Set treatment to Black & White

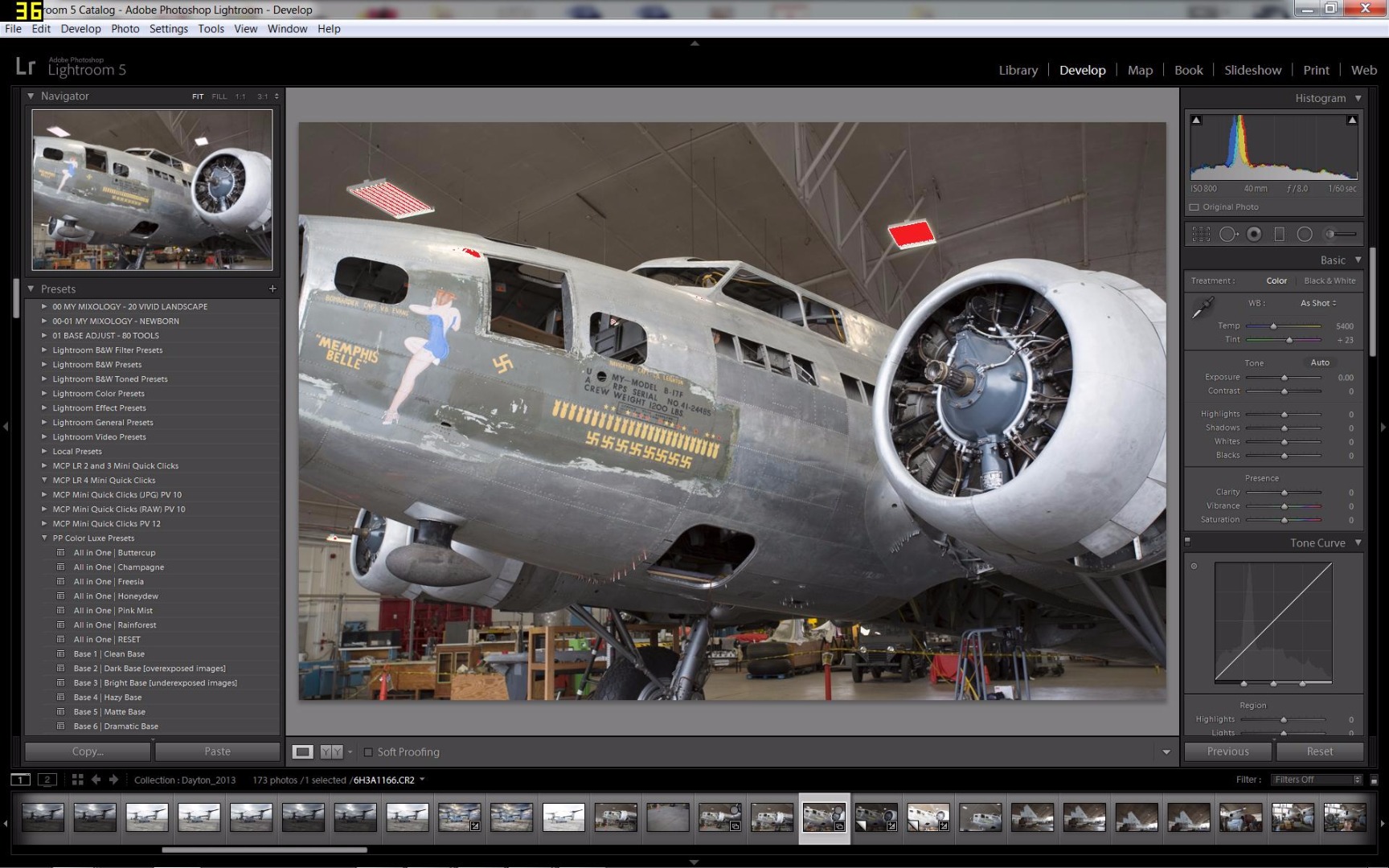coord(1330,280)
